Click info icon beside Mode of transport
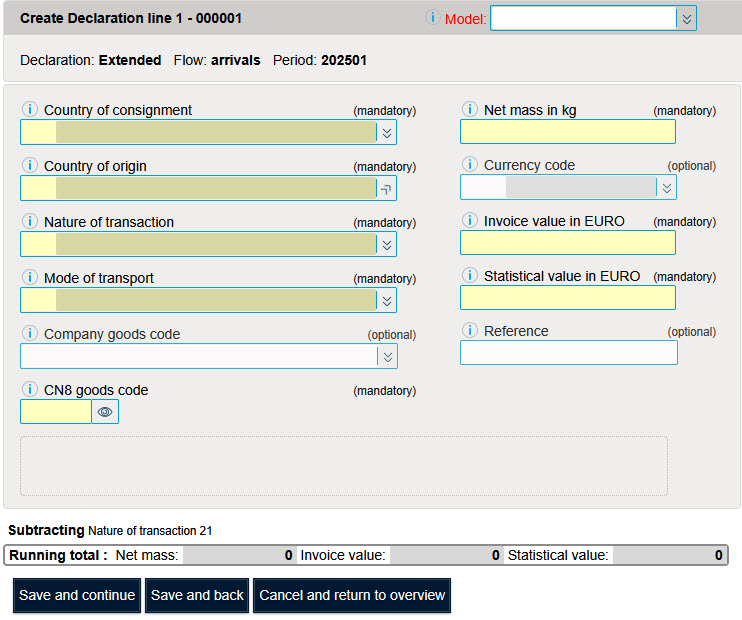Viewport: 742px width, 620px height. click(x=29, y=278)
